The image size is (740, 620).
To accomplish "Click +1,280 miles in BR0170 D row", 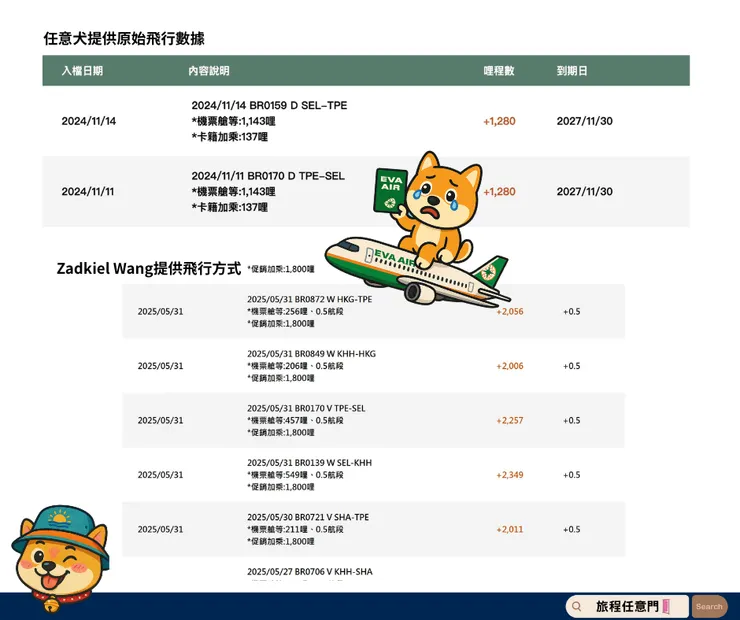I will [x=499, y=192].
